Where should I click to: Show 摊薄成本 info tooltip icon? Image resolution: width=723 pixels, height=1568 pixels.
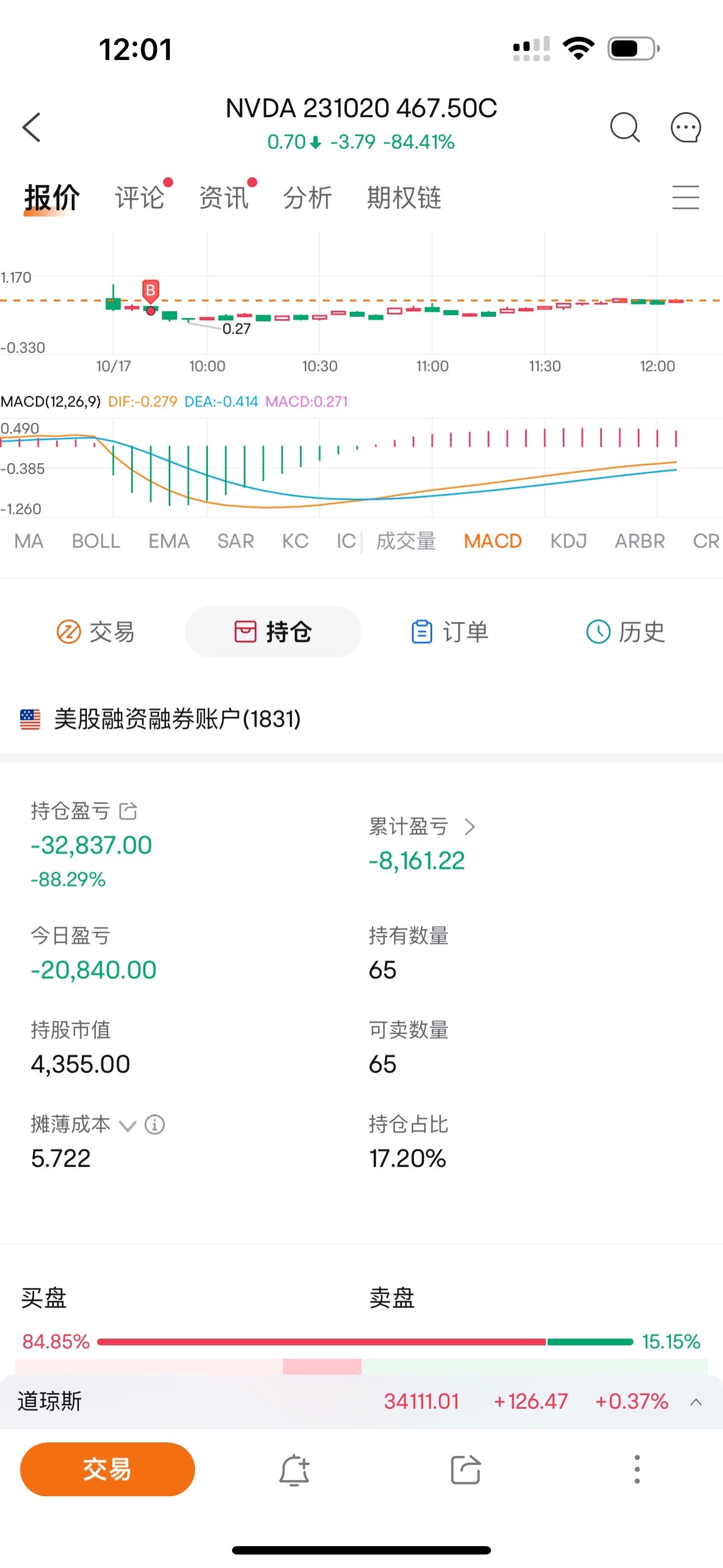[x=155, y=1124]
